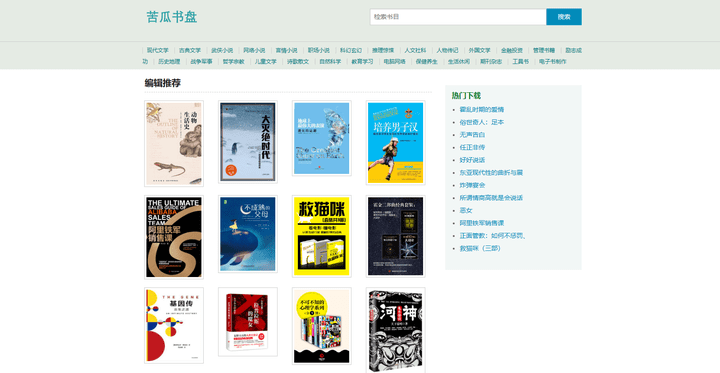Browse the 职场小说 category
The height and width of the screenshot is (373, 720).
pos(319,51)
